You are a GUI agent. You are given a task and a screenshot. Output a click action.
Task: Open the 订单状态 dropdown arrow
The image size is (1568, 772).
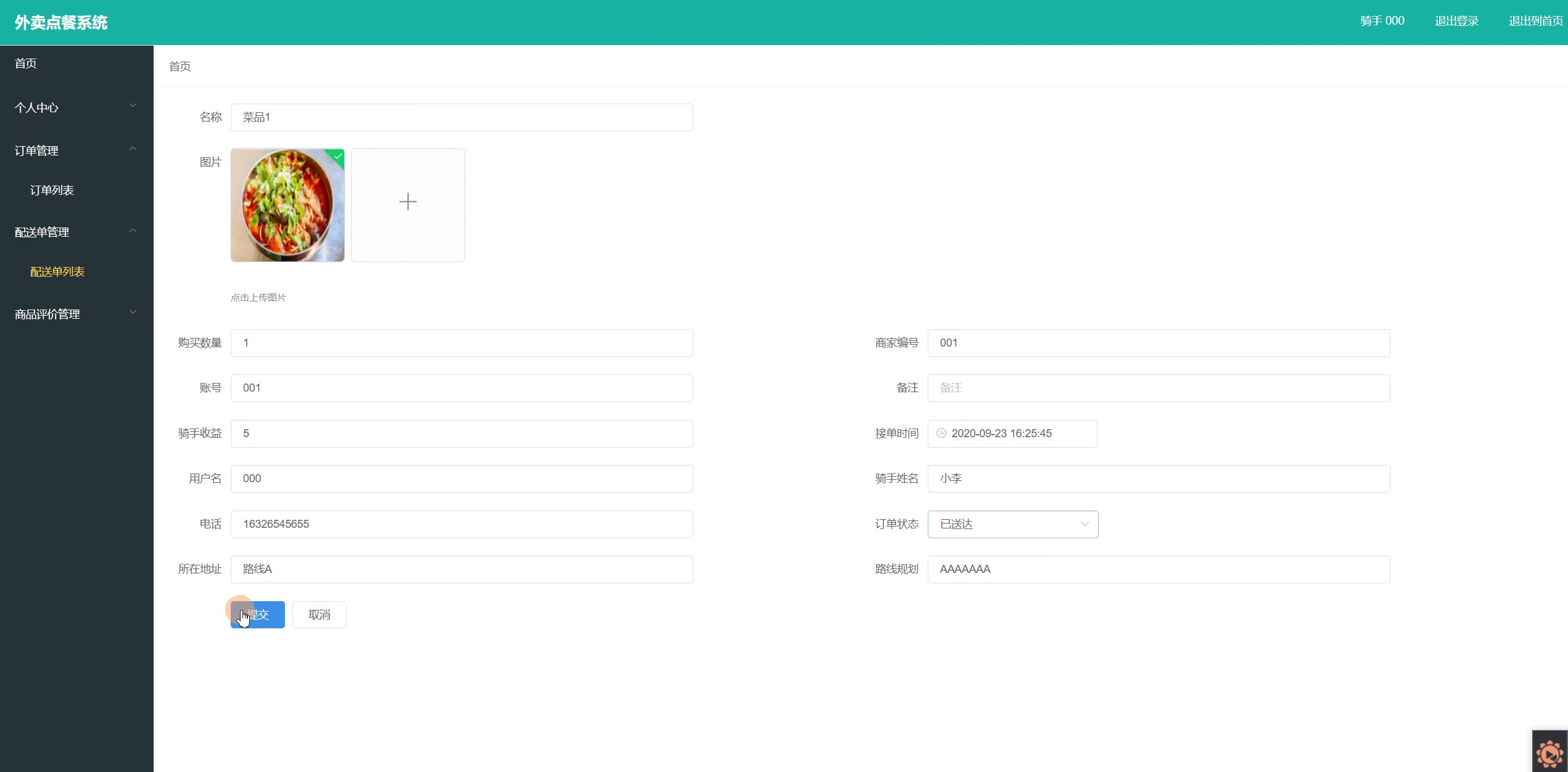[x=1084, y=524]
